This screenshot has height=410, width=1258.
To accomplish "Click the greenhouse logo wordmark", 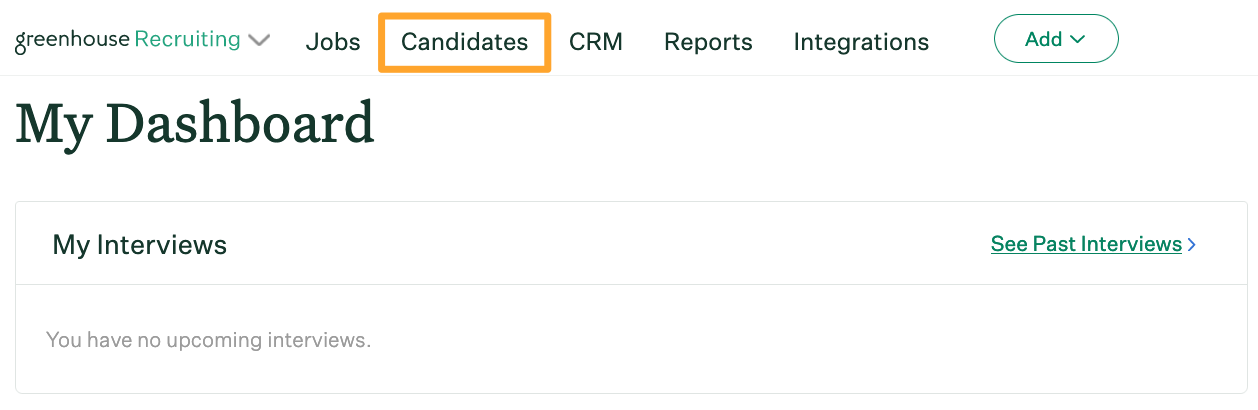I will coord(71,40).
